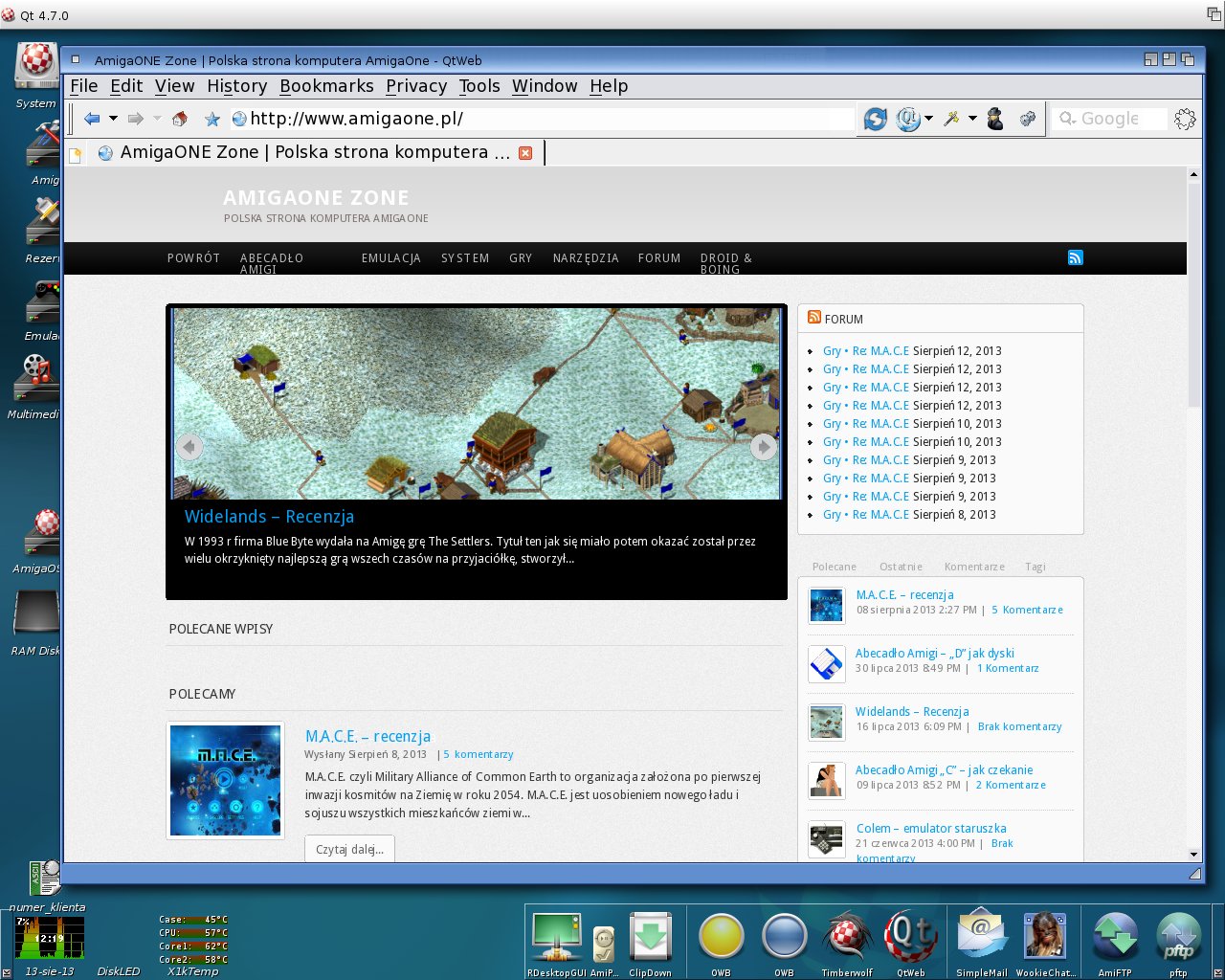Reload the page with the refresh icon
The image size is (1225, 980).
[x=875, y=119]
